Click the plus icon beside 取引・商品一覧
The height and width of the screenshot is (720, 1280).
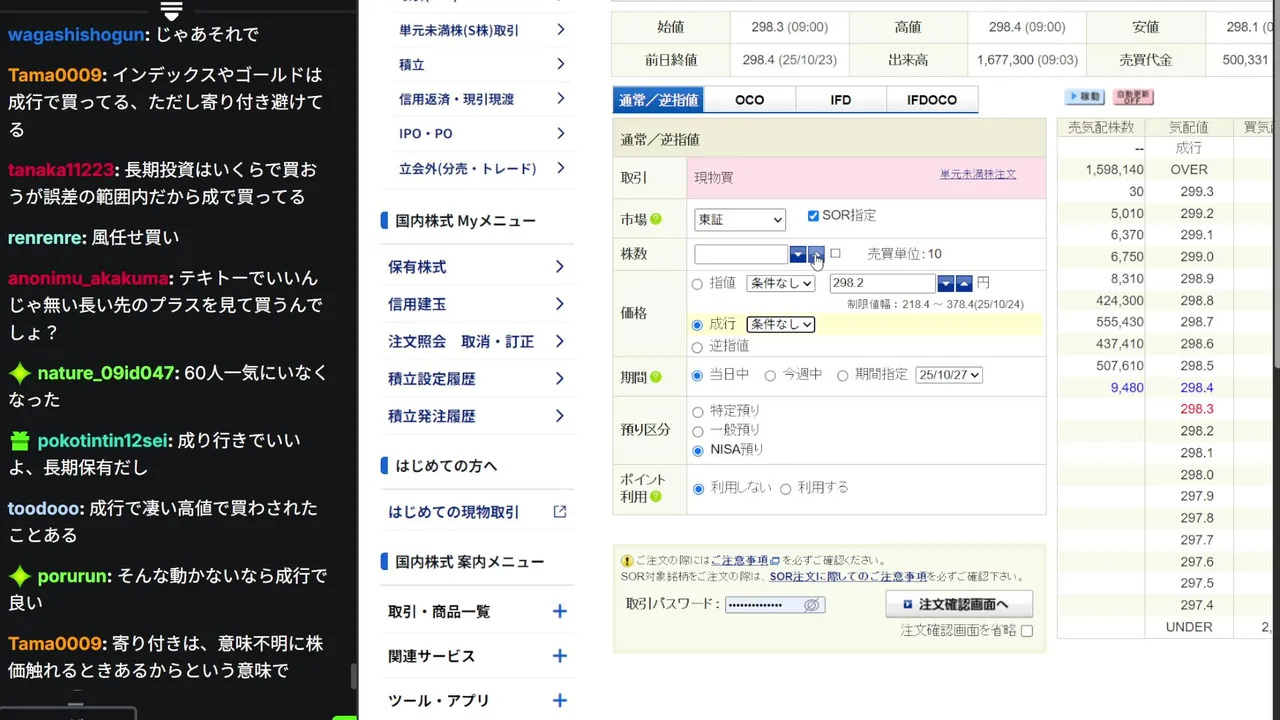tap(560, 611)
